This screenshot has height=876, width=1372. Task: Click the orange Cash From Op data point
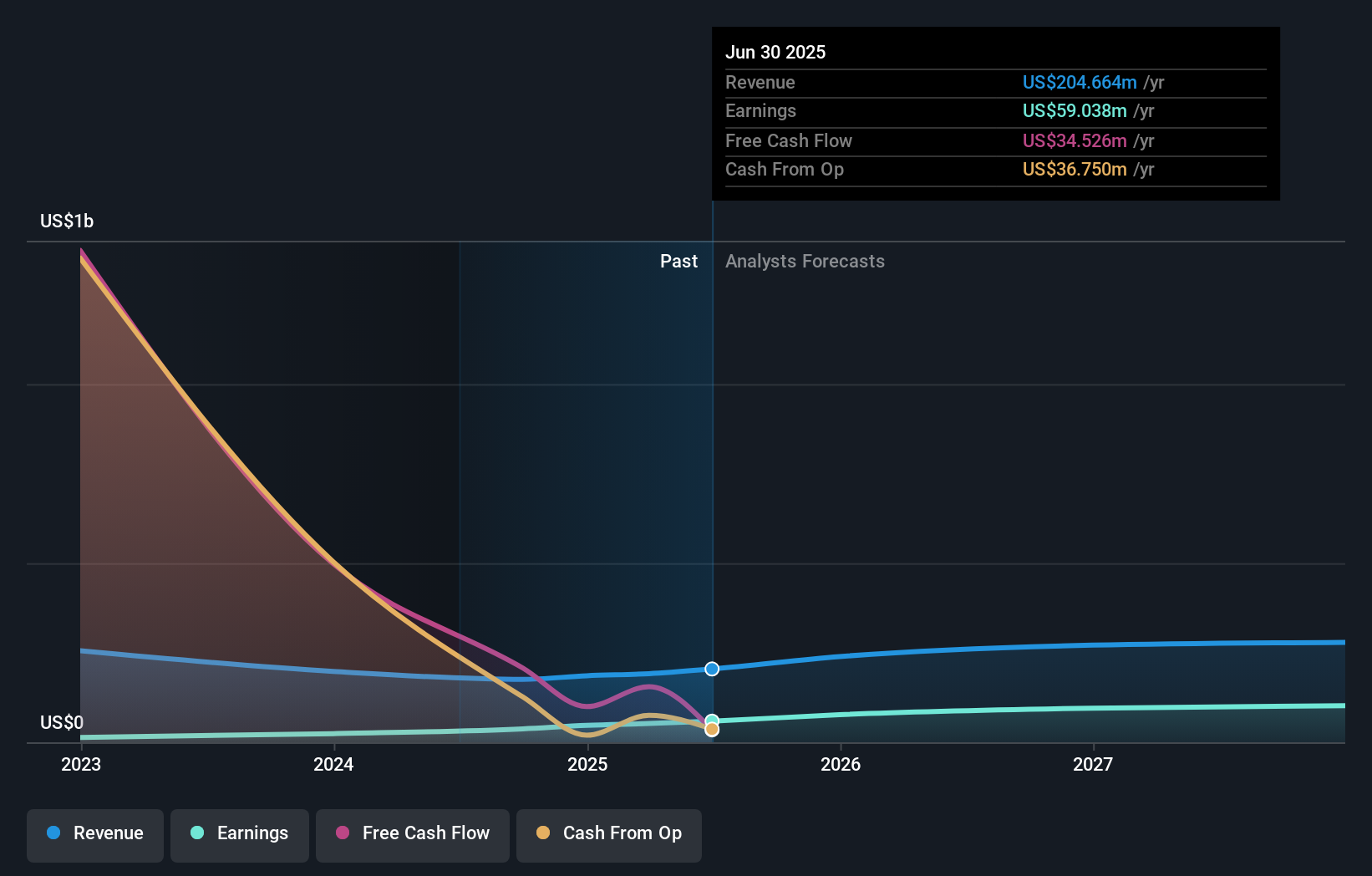click(x=712, y=730)
